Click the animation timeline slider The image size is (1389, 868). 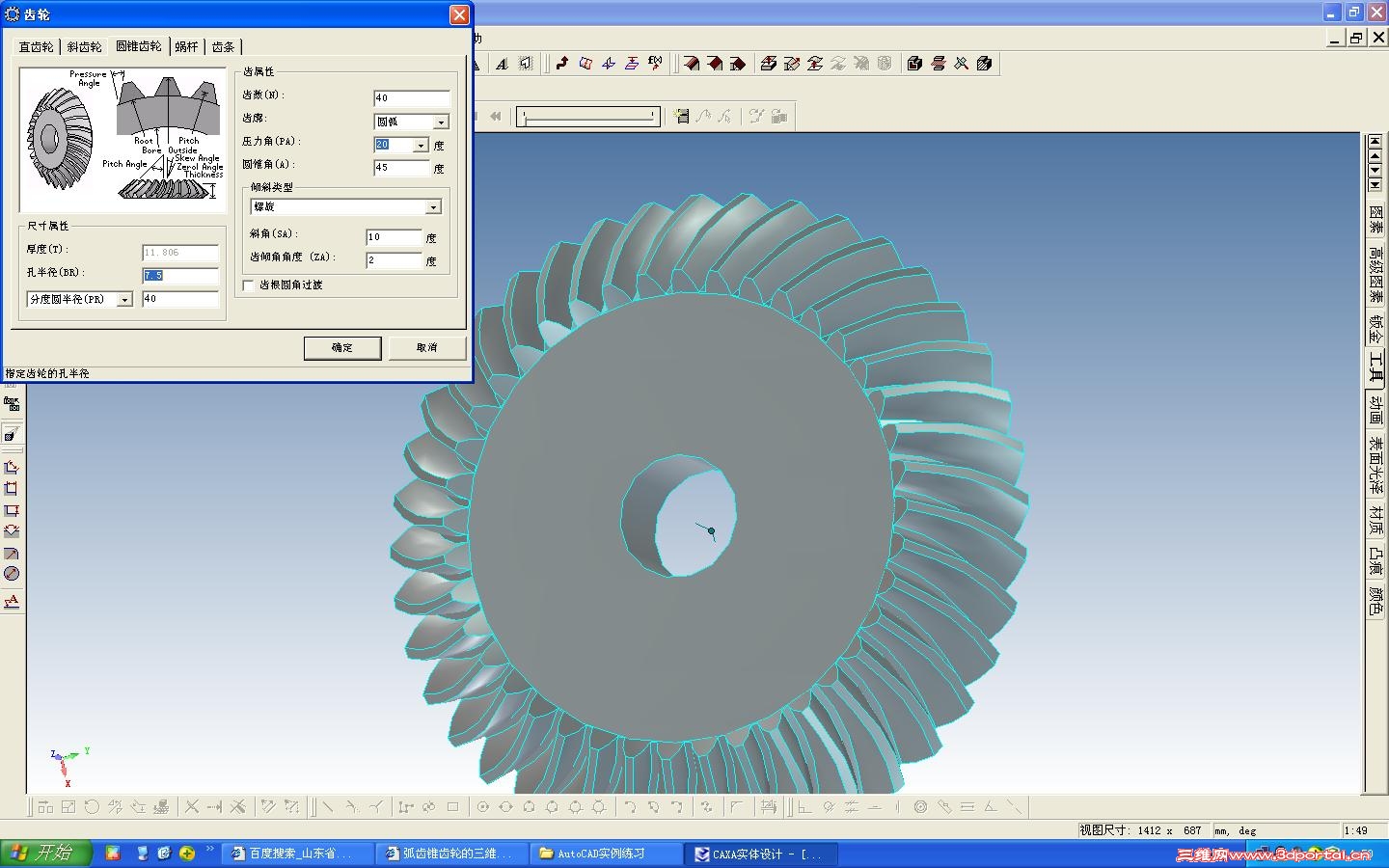588,117
